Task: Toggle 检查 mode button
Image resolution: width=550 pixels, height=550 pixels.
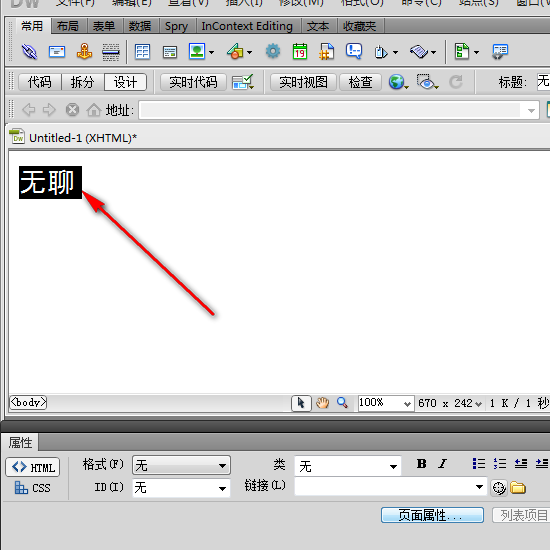Action: pyautogui.click(x=360, y=82)
